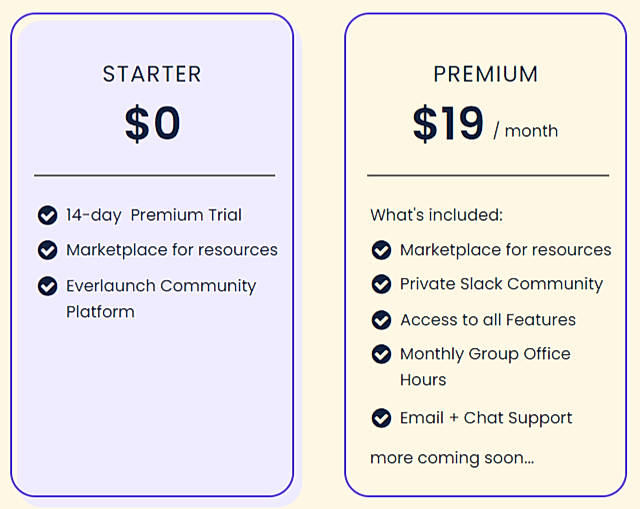Click the '/ month' billing label
This screenshot has width=640, height=509.
pos(526,131)
